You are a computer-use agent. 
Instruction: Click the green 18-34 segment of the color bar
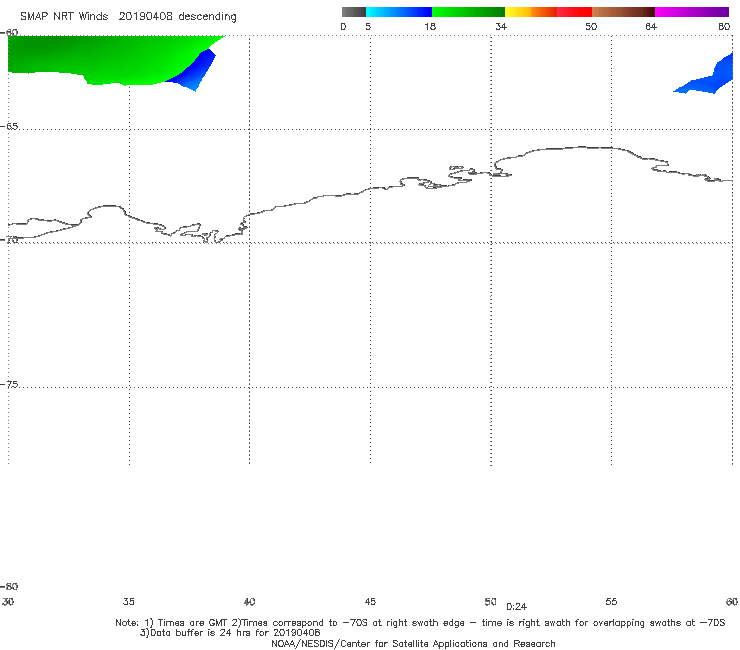click(468, 12)
